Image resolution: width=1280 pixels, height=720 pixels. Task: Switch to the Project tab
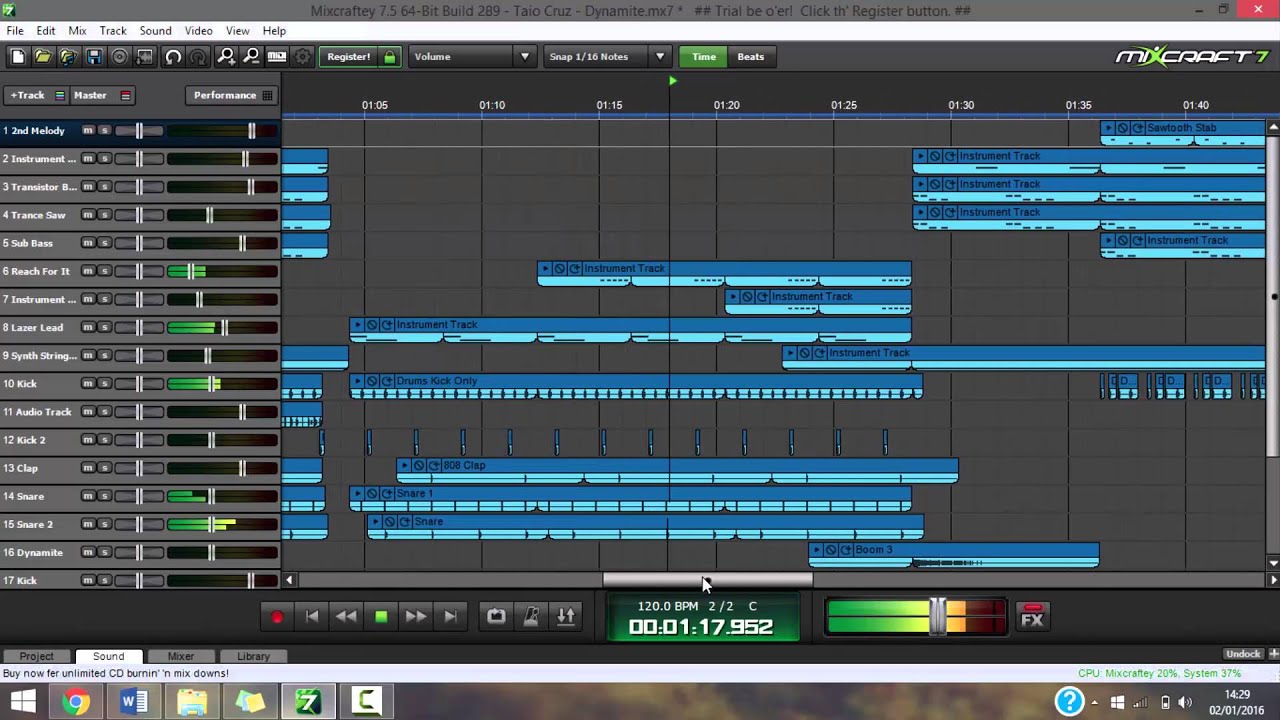(37, 656)
